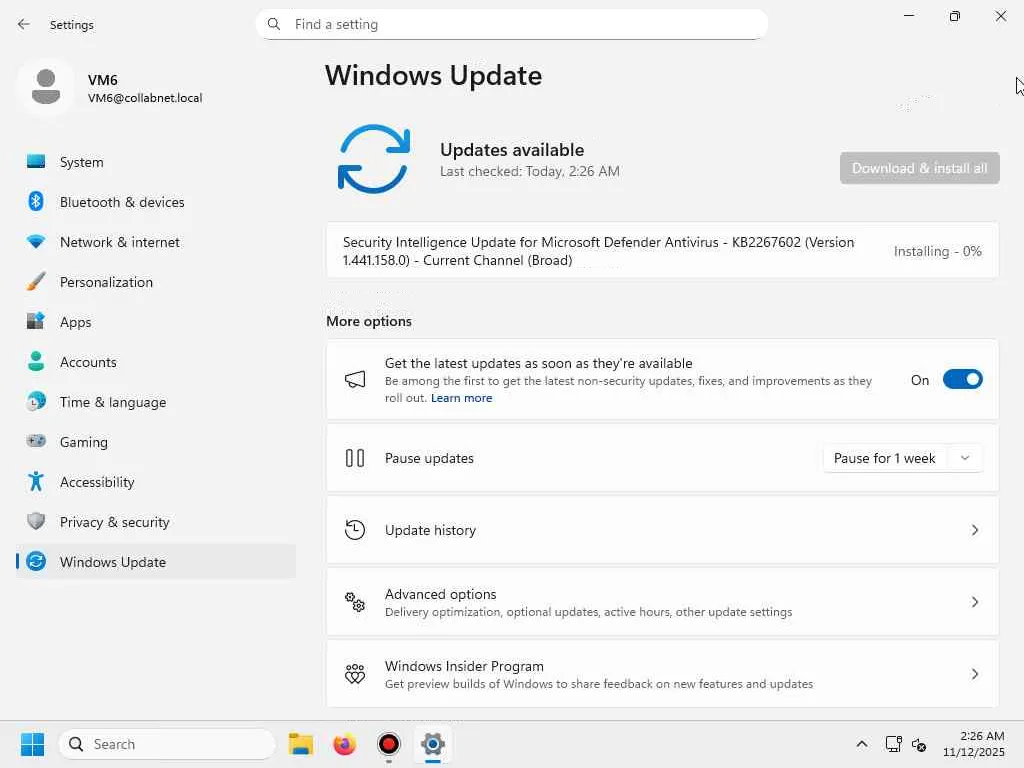The height and width of the screenshot is (768, 1024).
Task: Click the Privacy & security shield icon
Action: pos(36,521)
